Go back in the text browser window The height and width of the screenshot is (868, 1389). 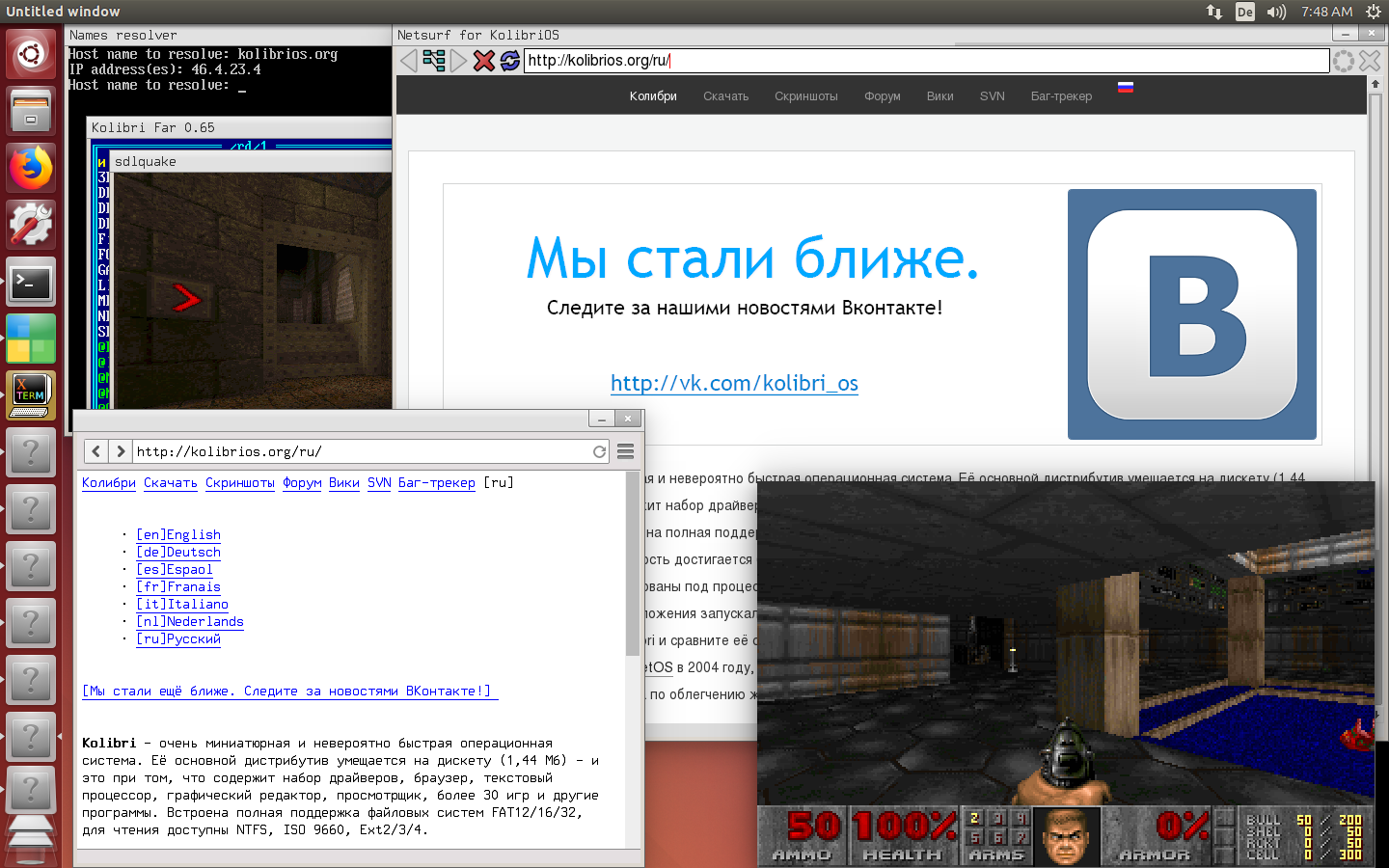pos(95,451)
